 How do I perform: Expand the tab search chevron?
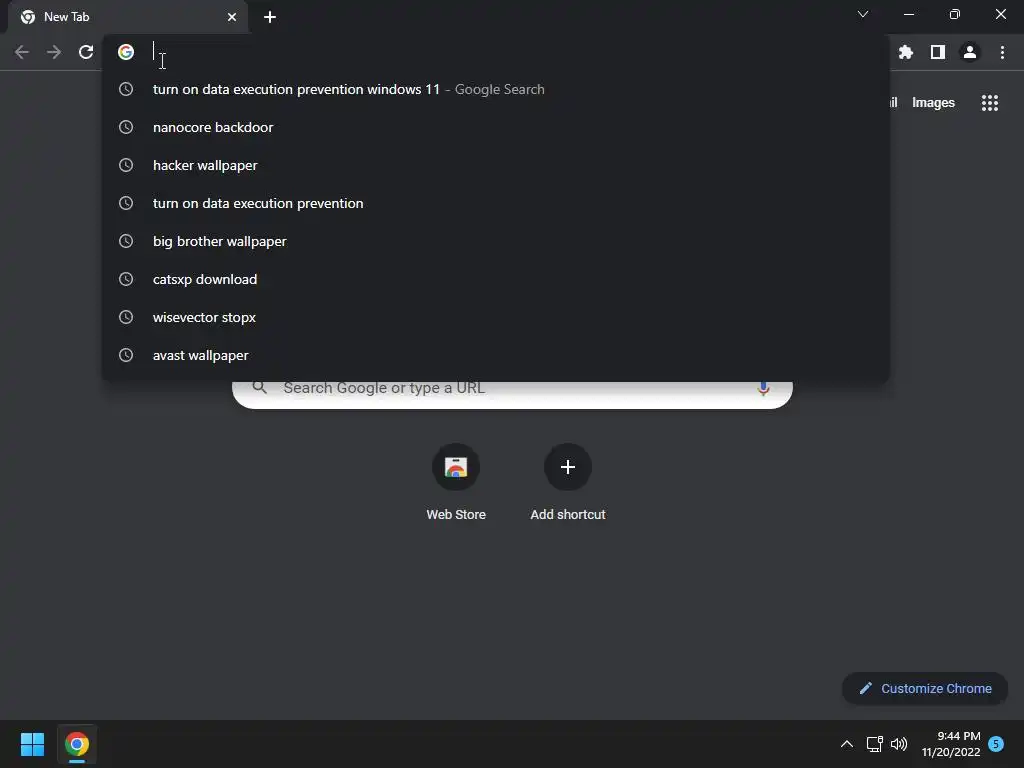863,14
